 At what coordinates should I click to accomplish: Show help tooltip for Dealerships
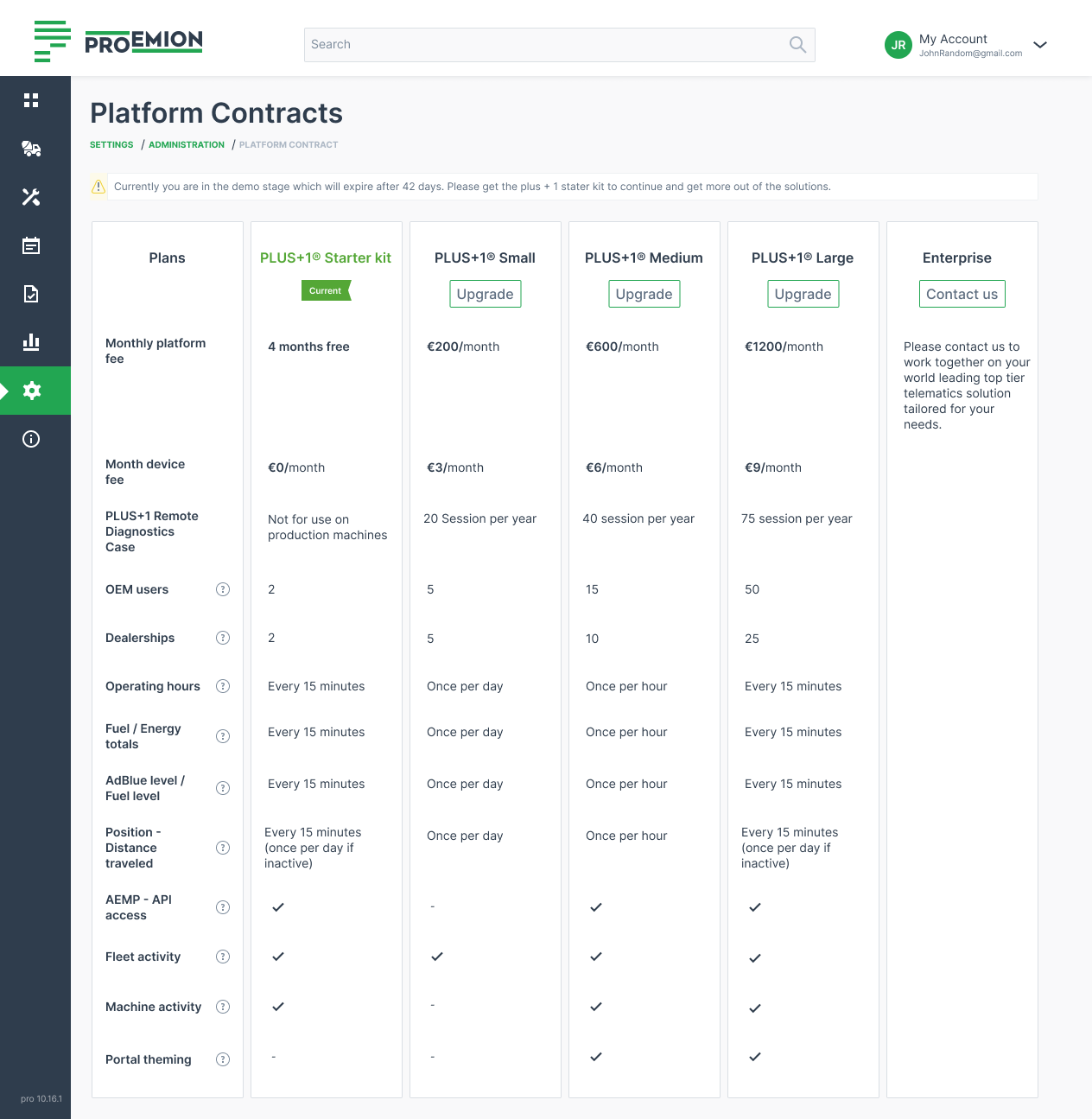pyautogui.click(x=223, y=638)
